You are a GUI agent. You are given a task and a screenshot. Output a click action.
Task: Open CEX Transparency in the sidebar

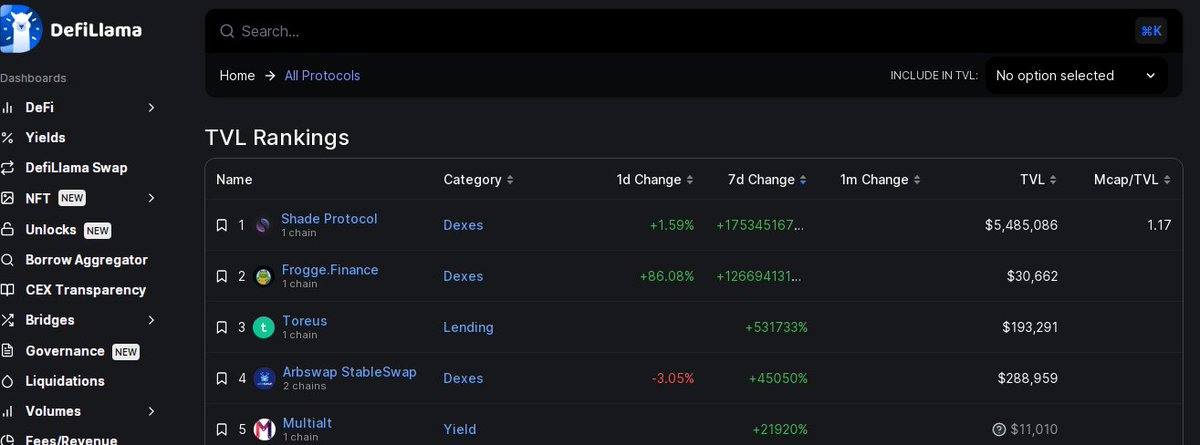[85, 290]
